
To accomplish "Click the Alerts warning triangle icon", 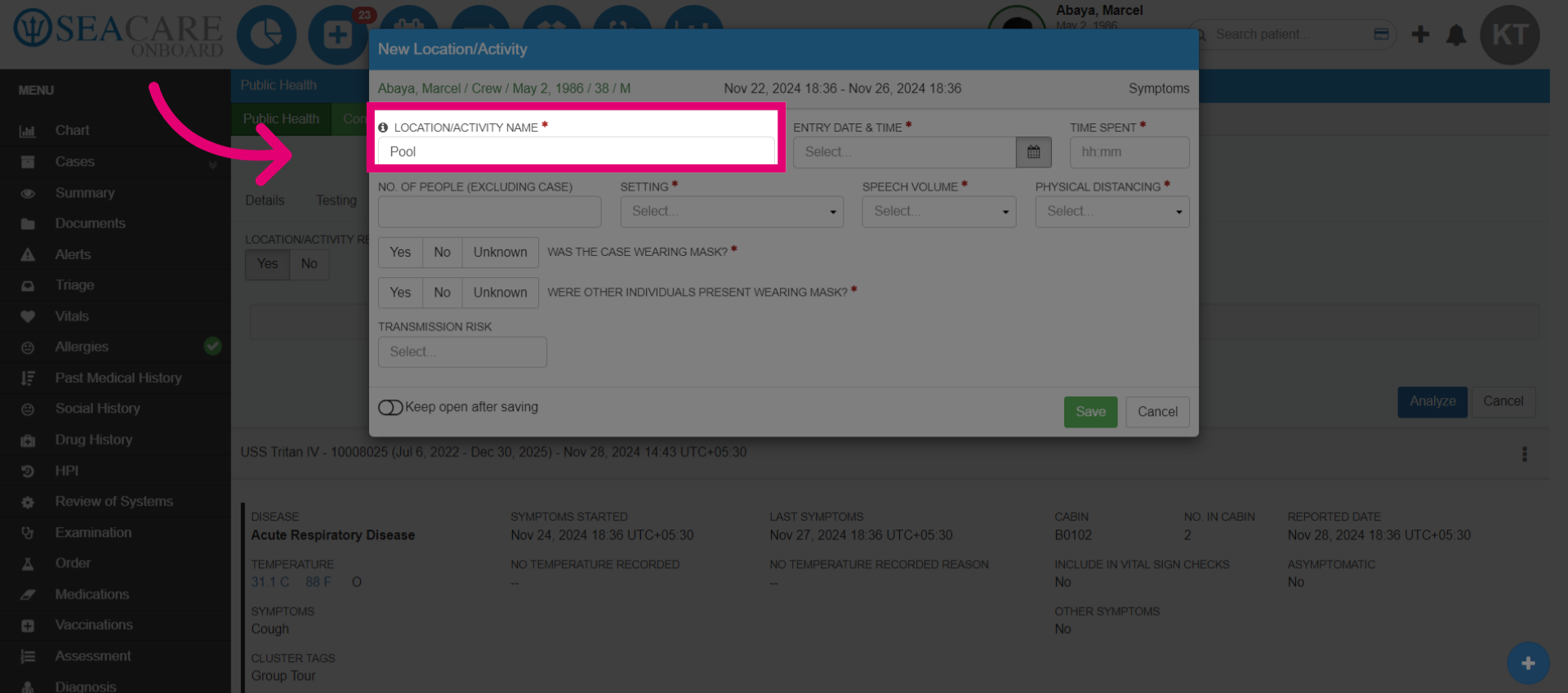I will tap(28, 255).
